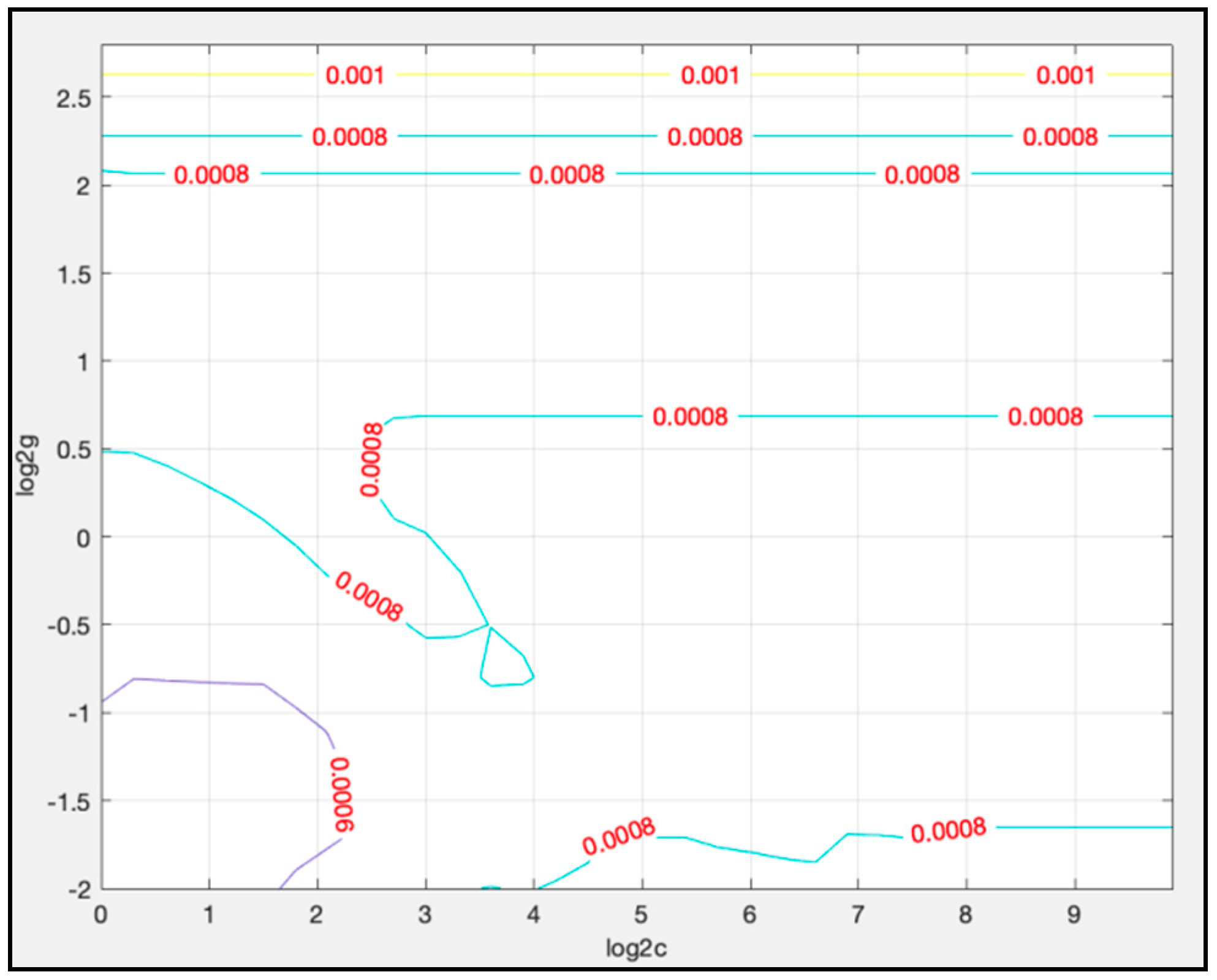Image resolution: width=1217 pixels, height=980 pixels.
Task: Click the leftmost 0.001 yellow contour label
Action: 355,75
